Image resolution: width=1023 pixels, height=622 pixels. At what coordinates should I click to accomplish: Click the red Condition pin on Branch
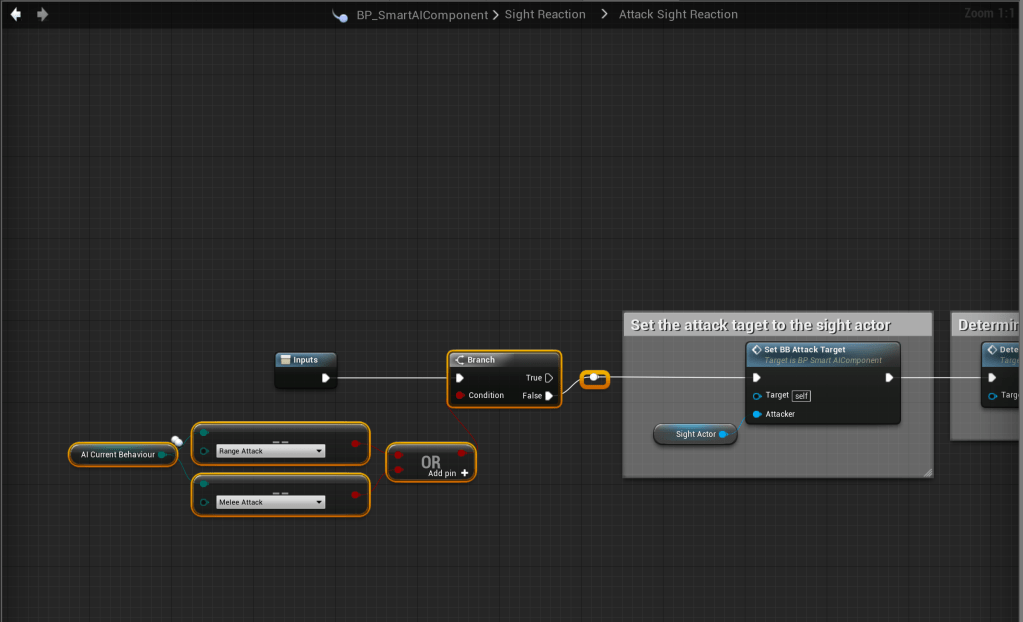click(x=460, y=396)
